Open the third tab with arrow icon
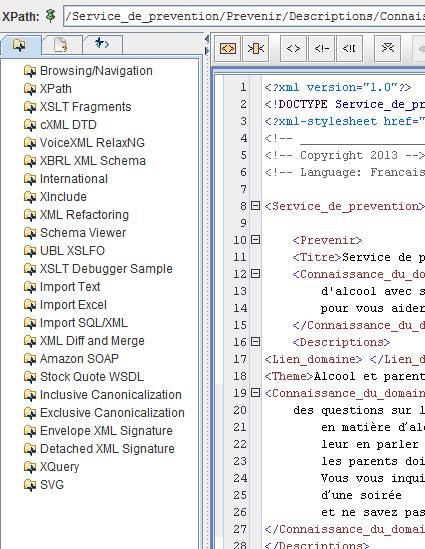The image size is (425, 549). [102, 44]
